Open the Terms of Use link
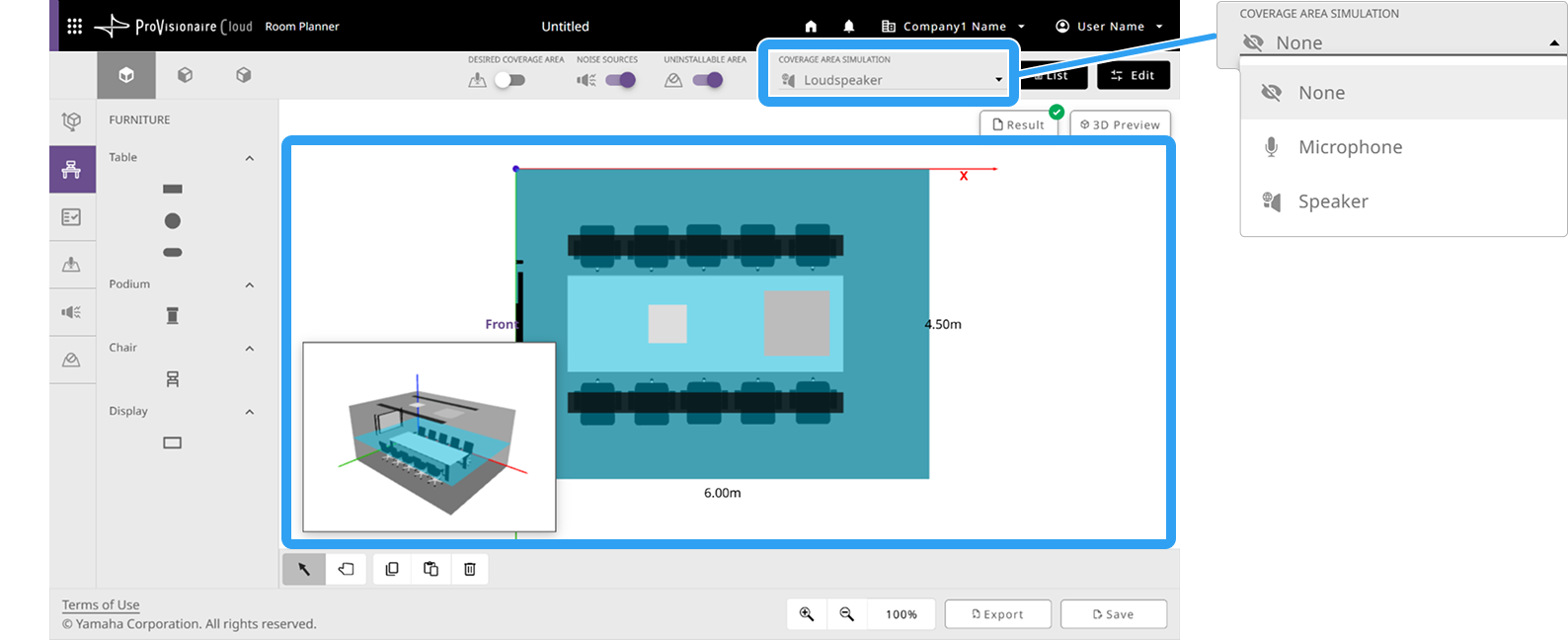 [x=101, y=604]
